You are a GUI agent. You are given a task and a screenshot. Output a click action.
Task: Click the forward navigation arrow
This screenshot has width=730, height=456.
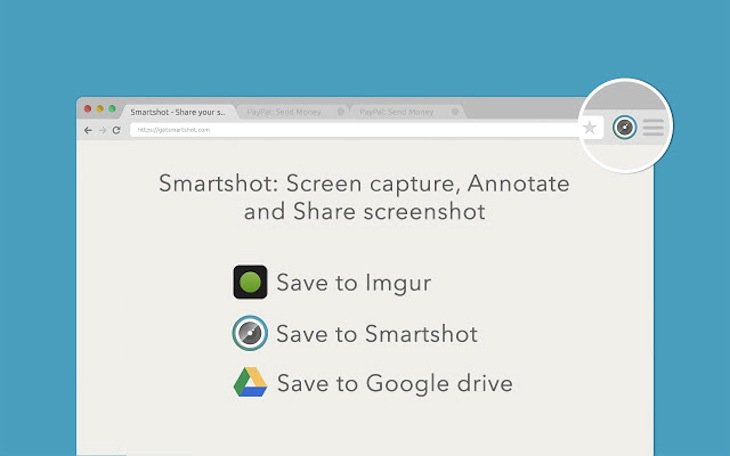coord(102,130)
